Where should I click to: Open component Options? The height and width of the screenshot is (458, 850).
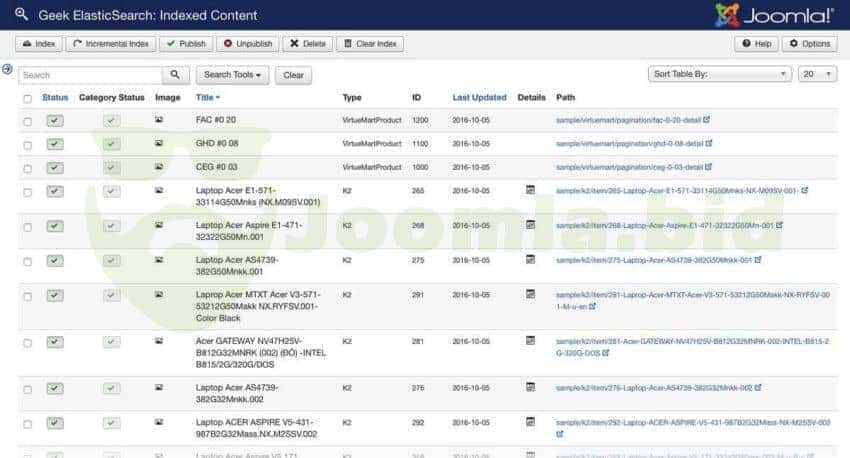810,44
